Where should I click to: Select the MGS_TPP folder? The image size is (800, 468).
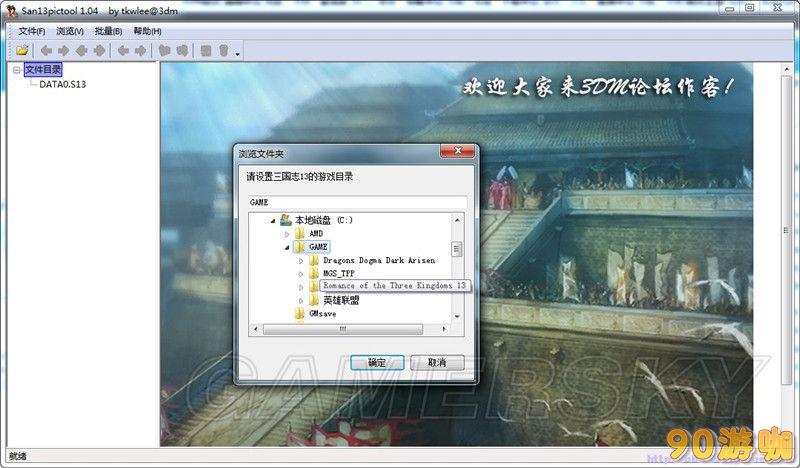[339, 274]
